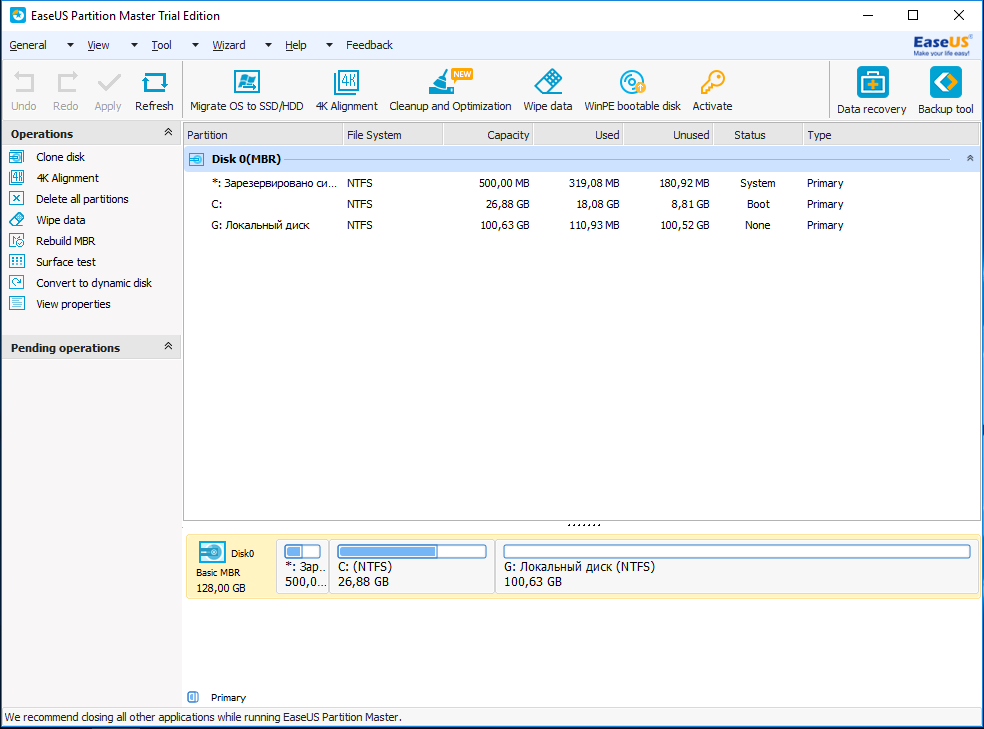Select the reserved partition usage bar

click(x=302, y=551)
